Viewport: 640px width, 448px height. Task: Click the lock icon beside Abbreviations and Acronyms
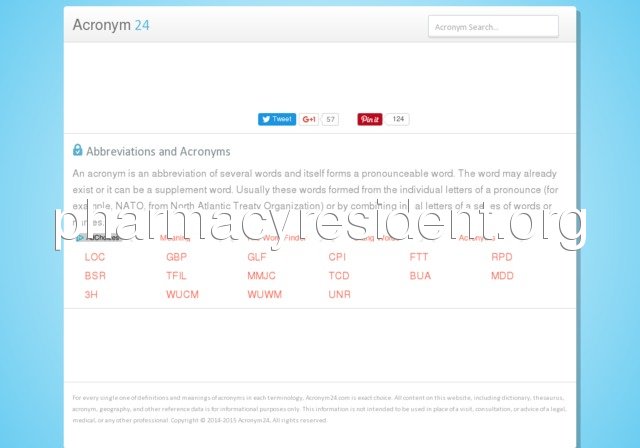coord(78,150)
